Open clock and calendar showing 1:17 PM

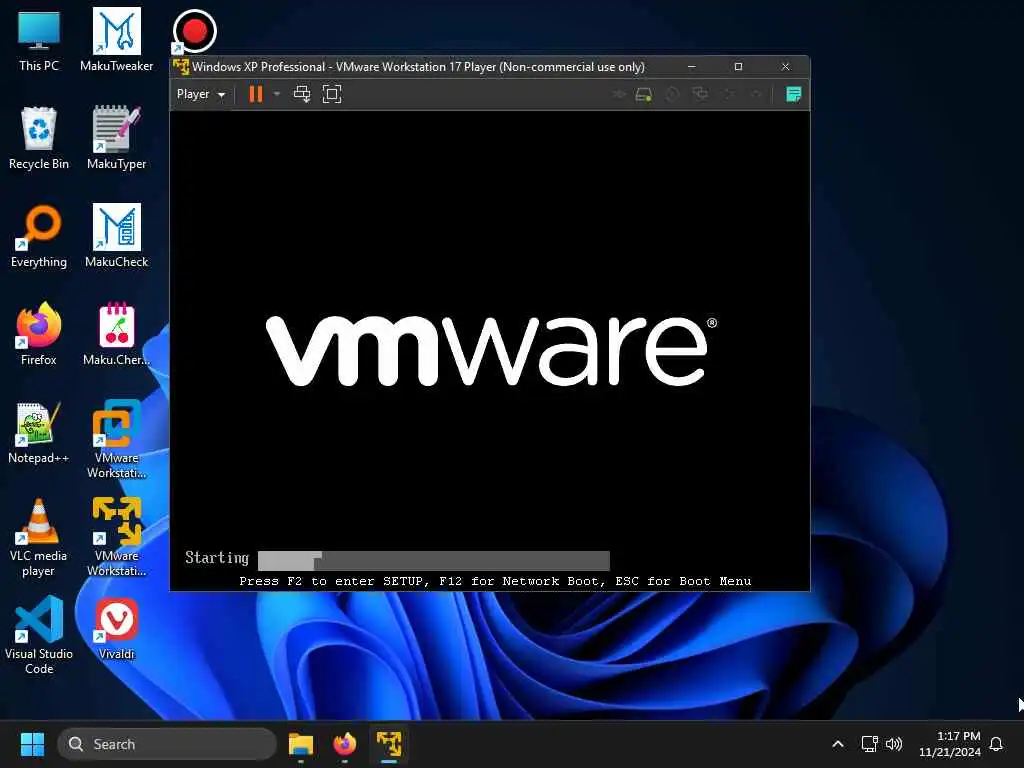click(x=950, y=744)
